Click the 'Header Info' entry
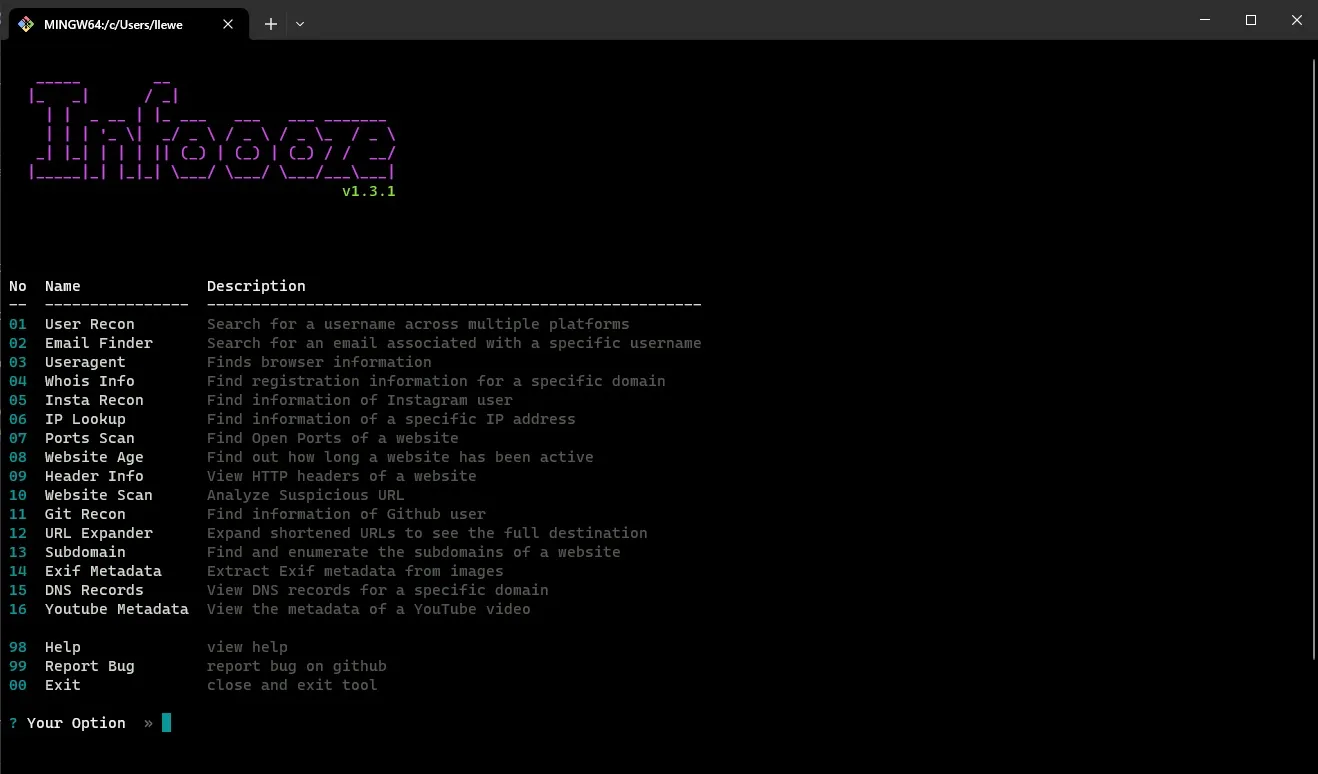Viewport: 1318px width, 774px height. click(94, 476)
